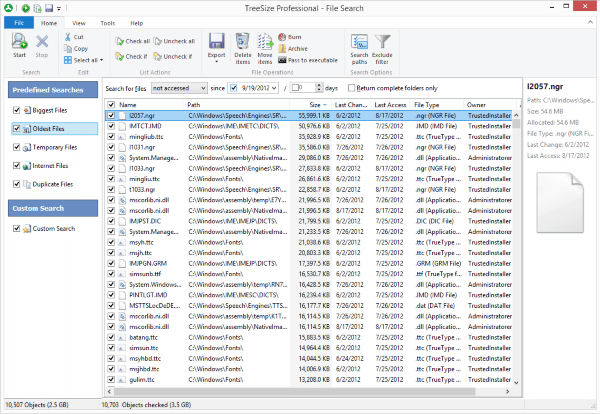Open quick access toolbar customize dropdown

pos(59,8)
